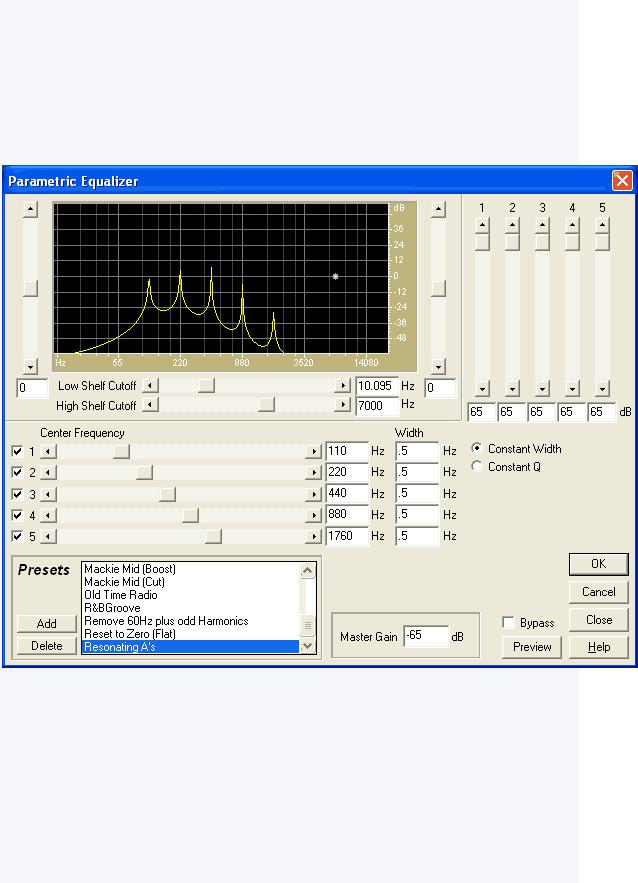The image size is (638, 883).
Task: Click band 3 center frequency slider thumb
Action: click(x=167, y=494)
